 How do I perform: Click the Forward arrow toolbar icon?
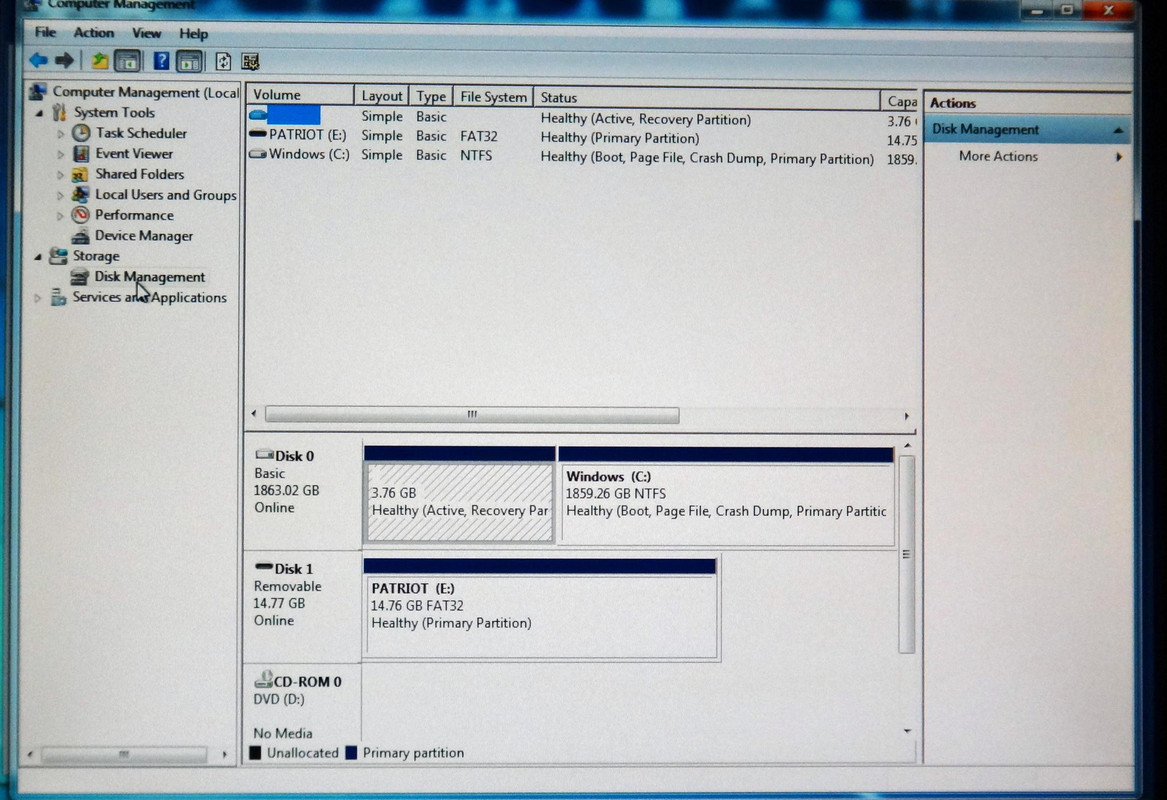pyautogui.click(x=65, y=60)
